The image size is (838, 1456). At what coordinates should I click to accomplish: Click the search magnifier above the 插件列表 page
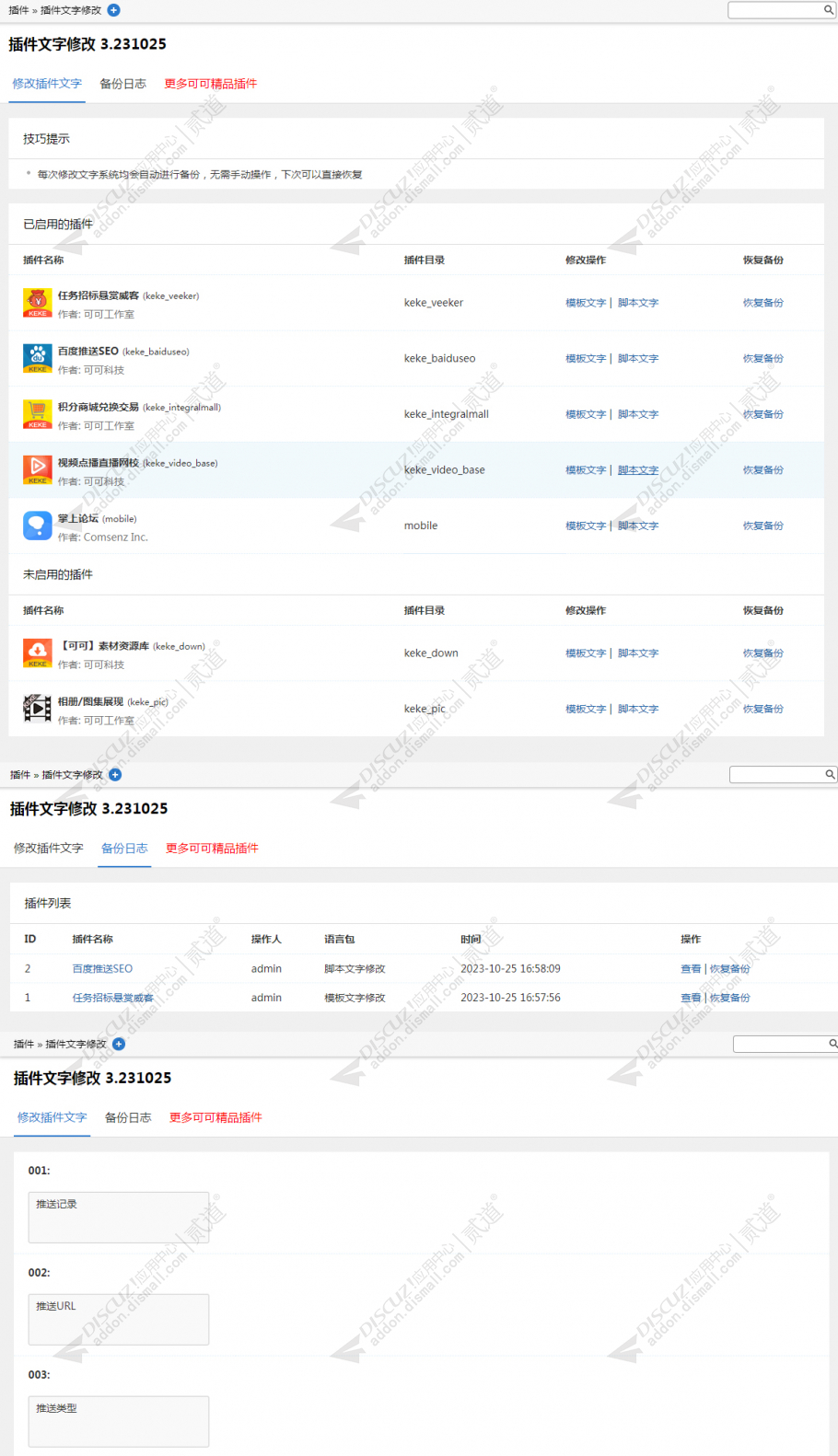point(830,775)
